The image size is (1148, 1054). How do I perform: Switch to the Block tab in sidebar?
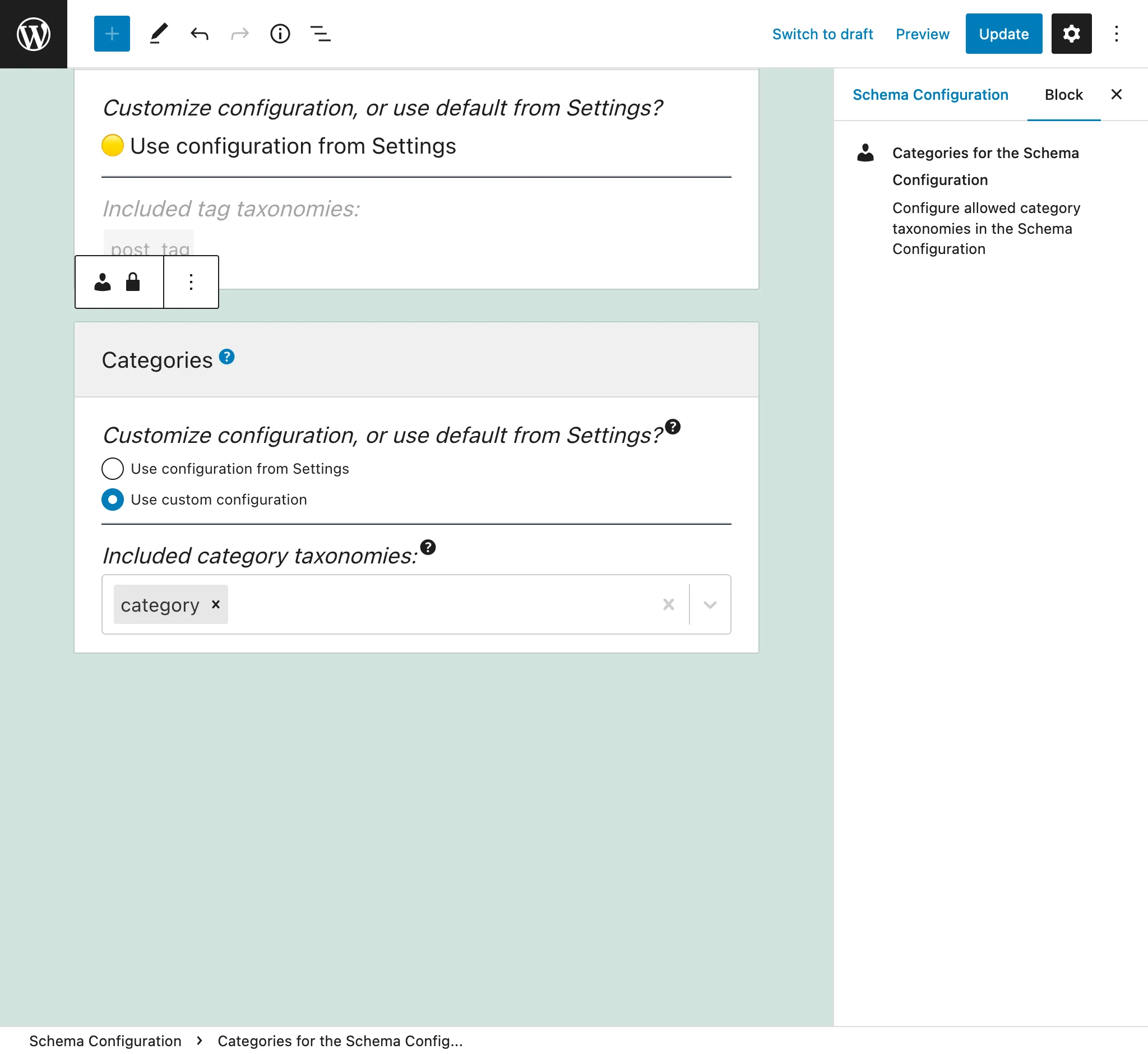(1064, 95)
